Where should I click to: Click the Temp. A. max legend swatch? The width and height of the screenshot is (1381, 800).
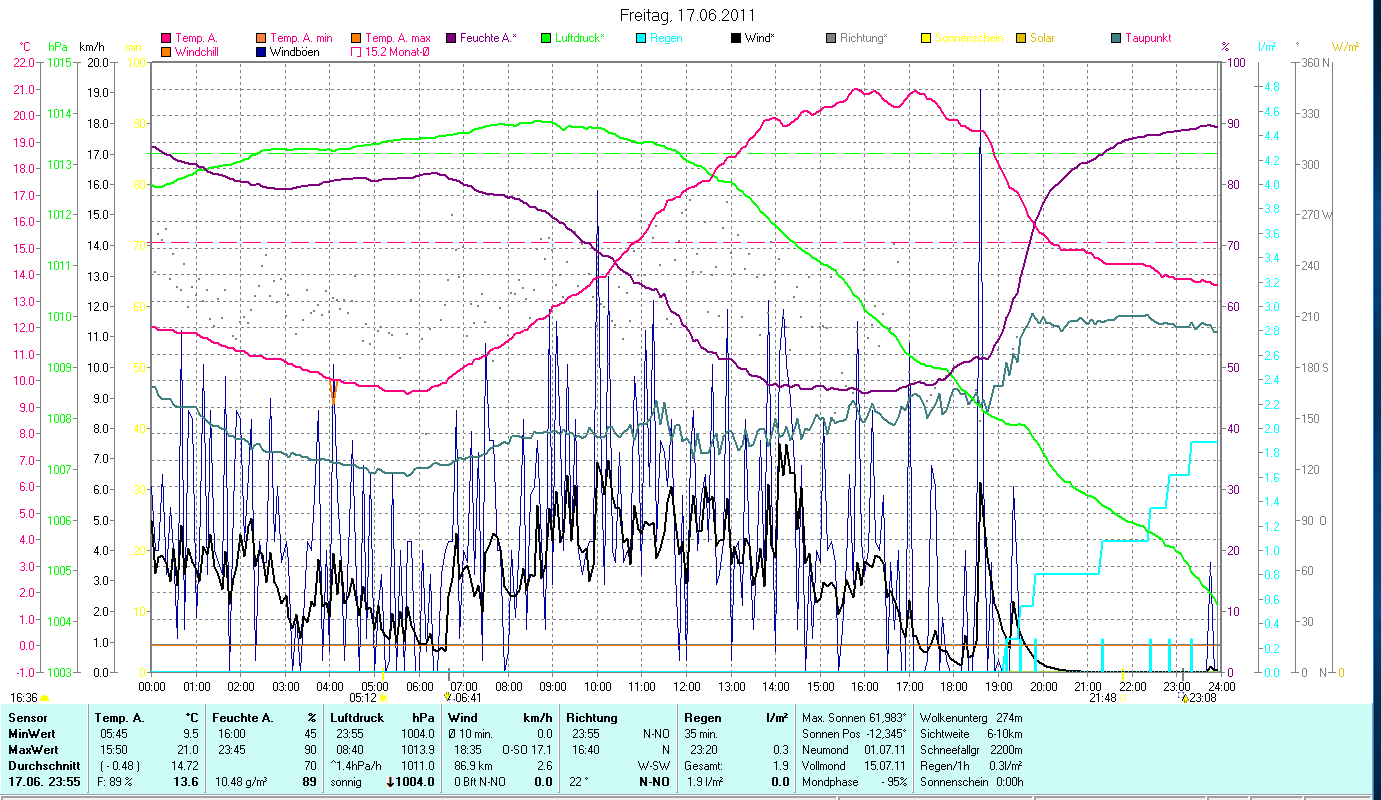click(x=356, y=38)
